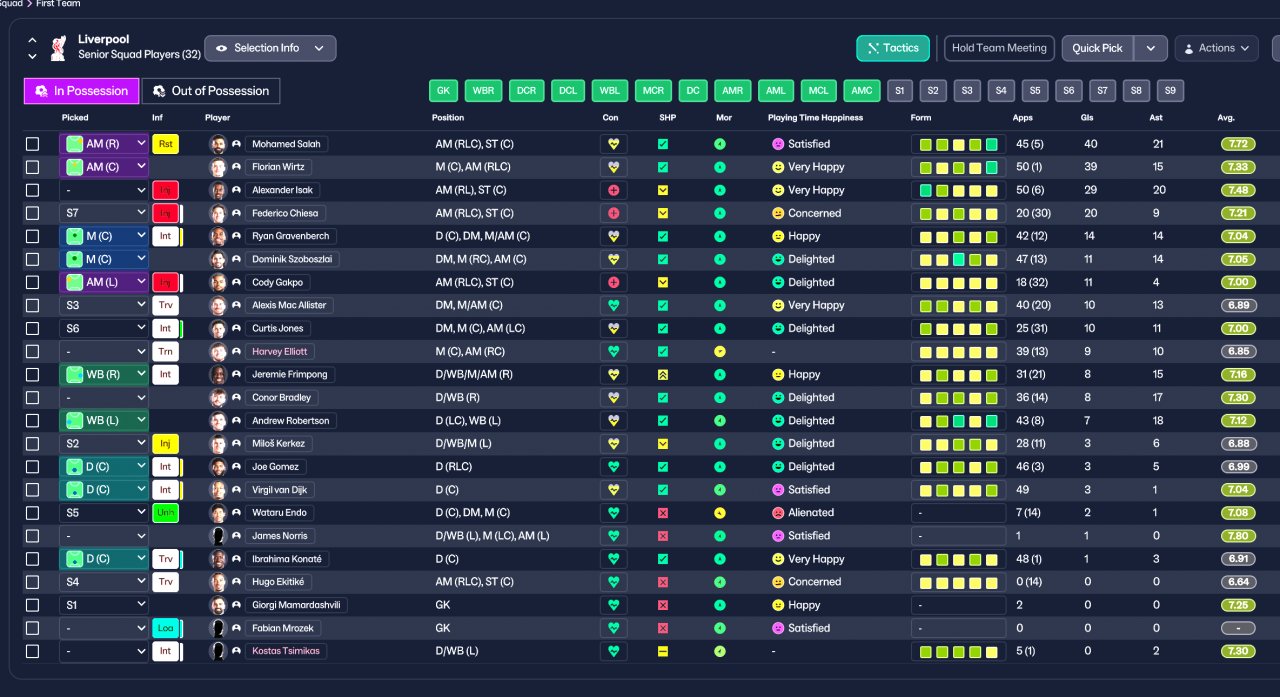
Task: Click the form squares for Kostas Tsimikas
Action: click(x=958, y=651)
